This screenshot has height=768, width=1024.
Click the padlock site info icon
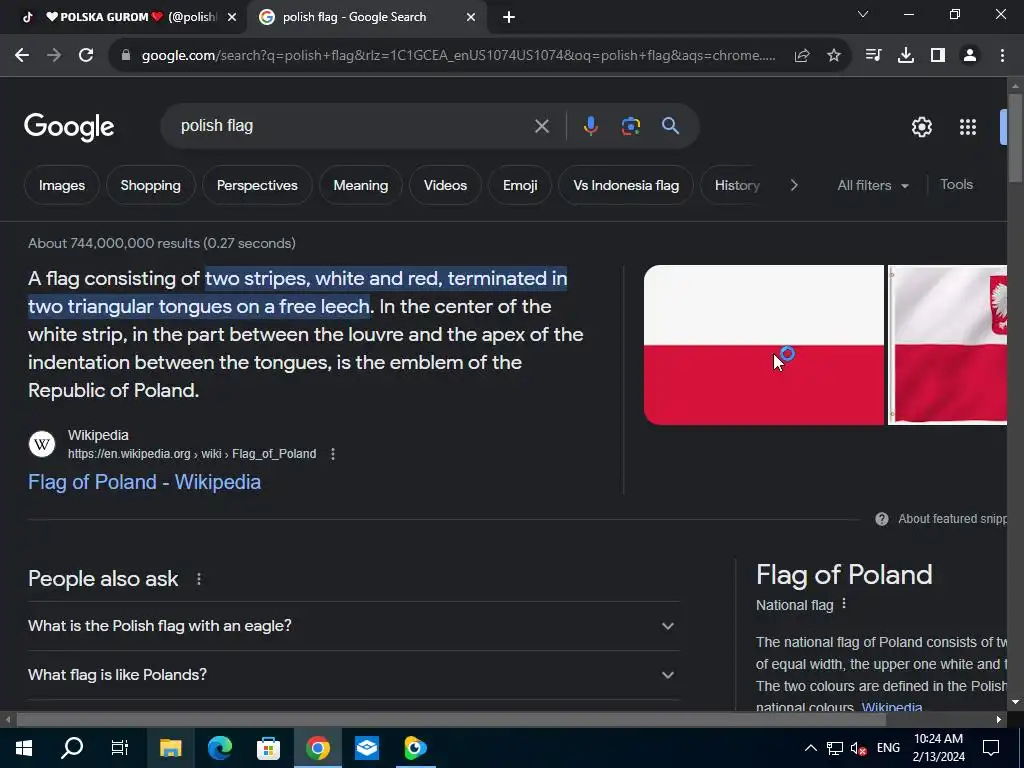(126, 56)
